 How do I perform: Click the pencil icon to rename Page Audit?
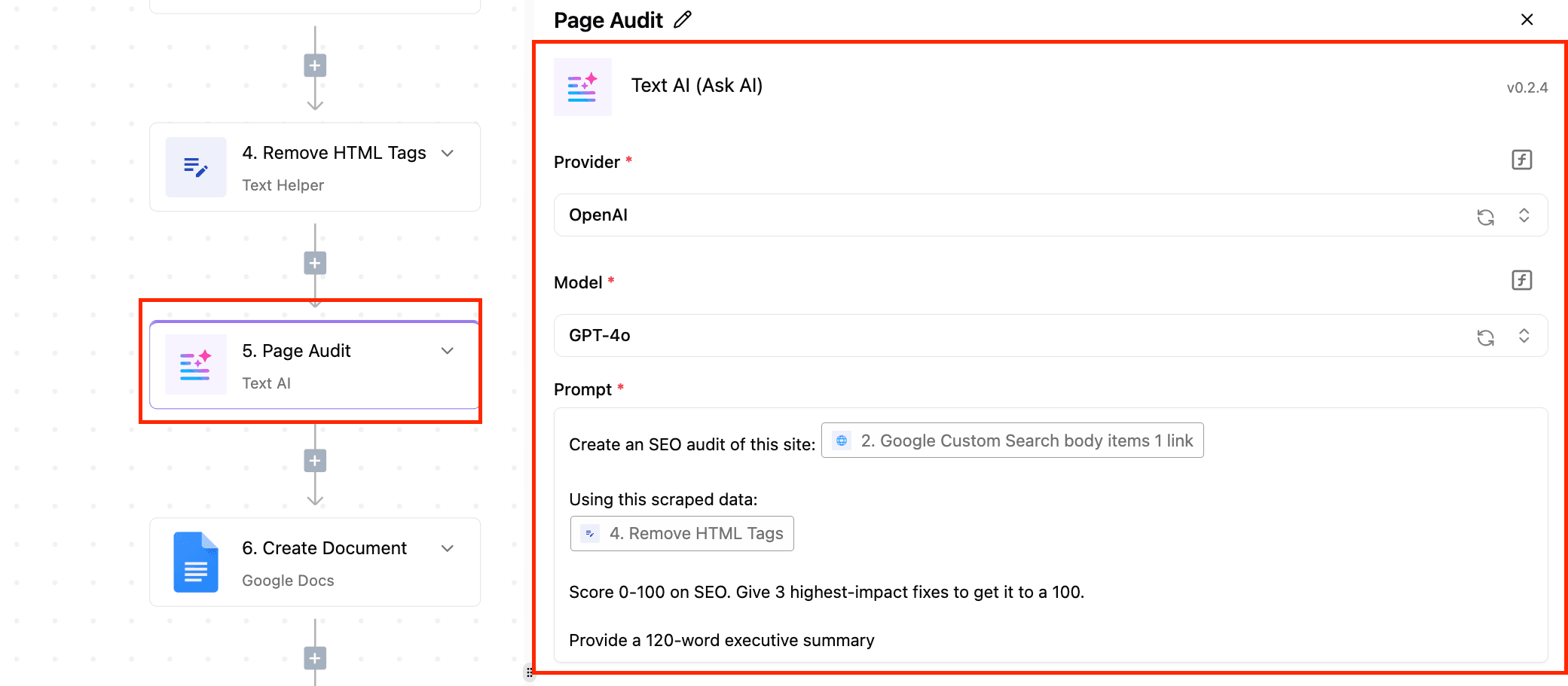coord(683,20)
